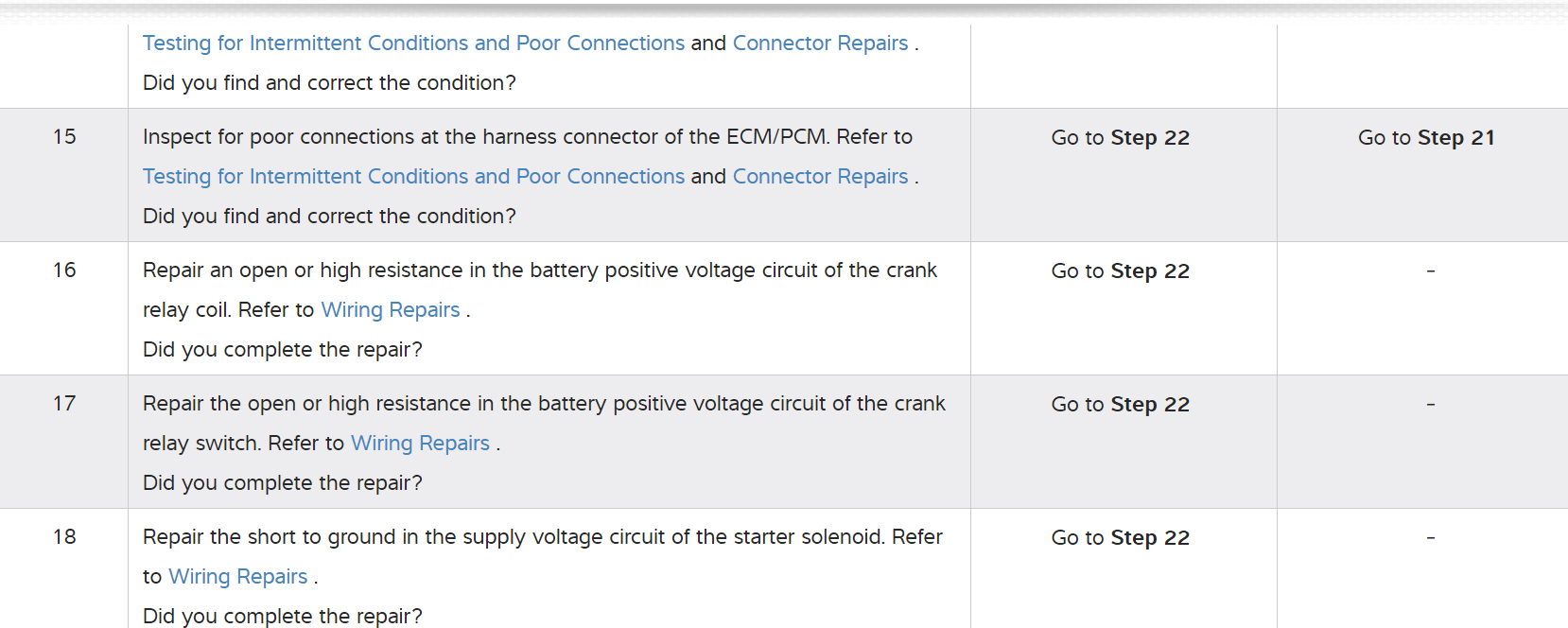Viewport: 1568px width, 628px height.
Task: Click the step number 15 cell
Action: click(64, 137)
